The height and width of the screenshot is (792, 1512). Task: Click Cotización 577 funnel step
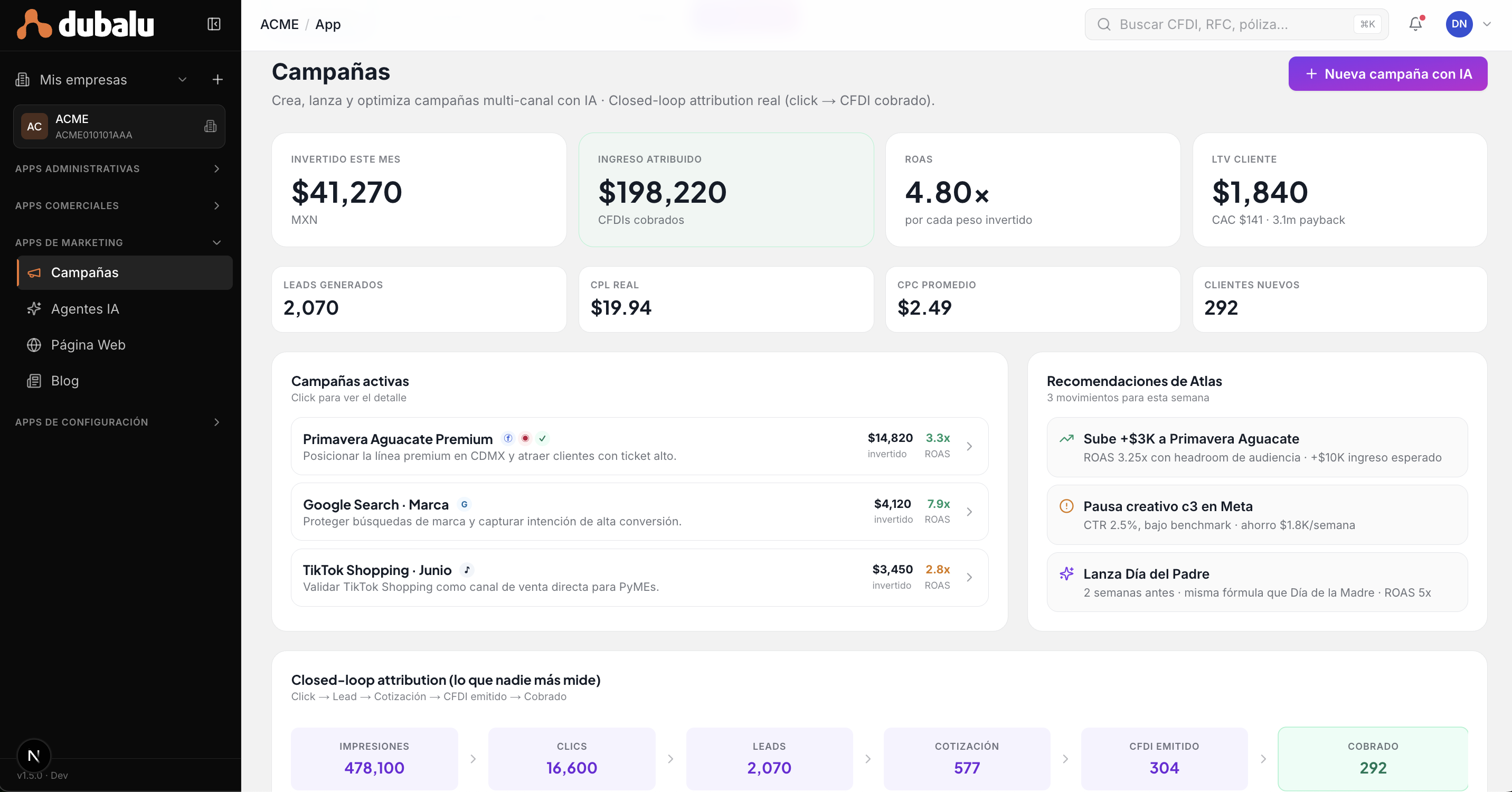pos(967,759)
